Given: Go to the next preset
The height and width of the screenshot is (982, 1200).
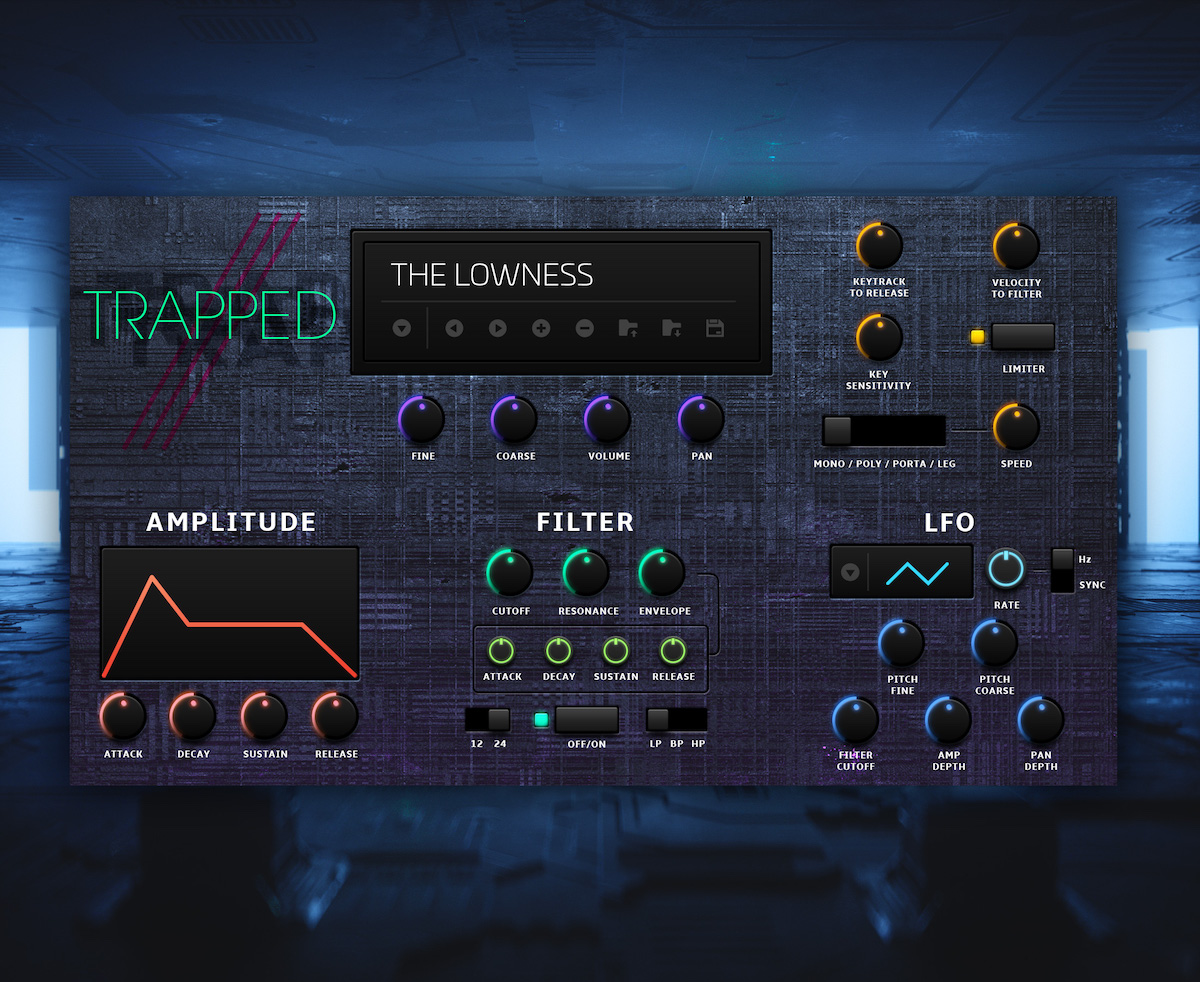Looking at the screenshot, I should click(x=497, y=328).
